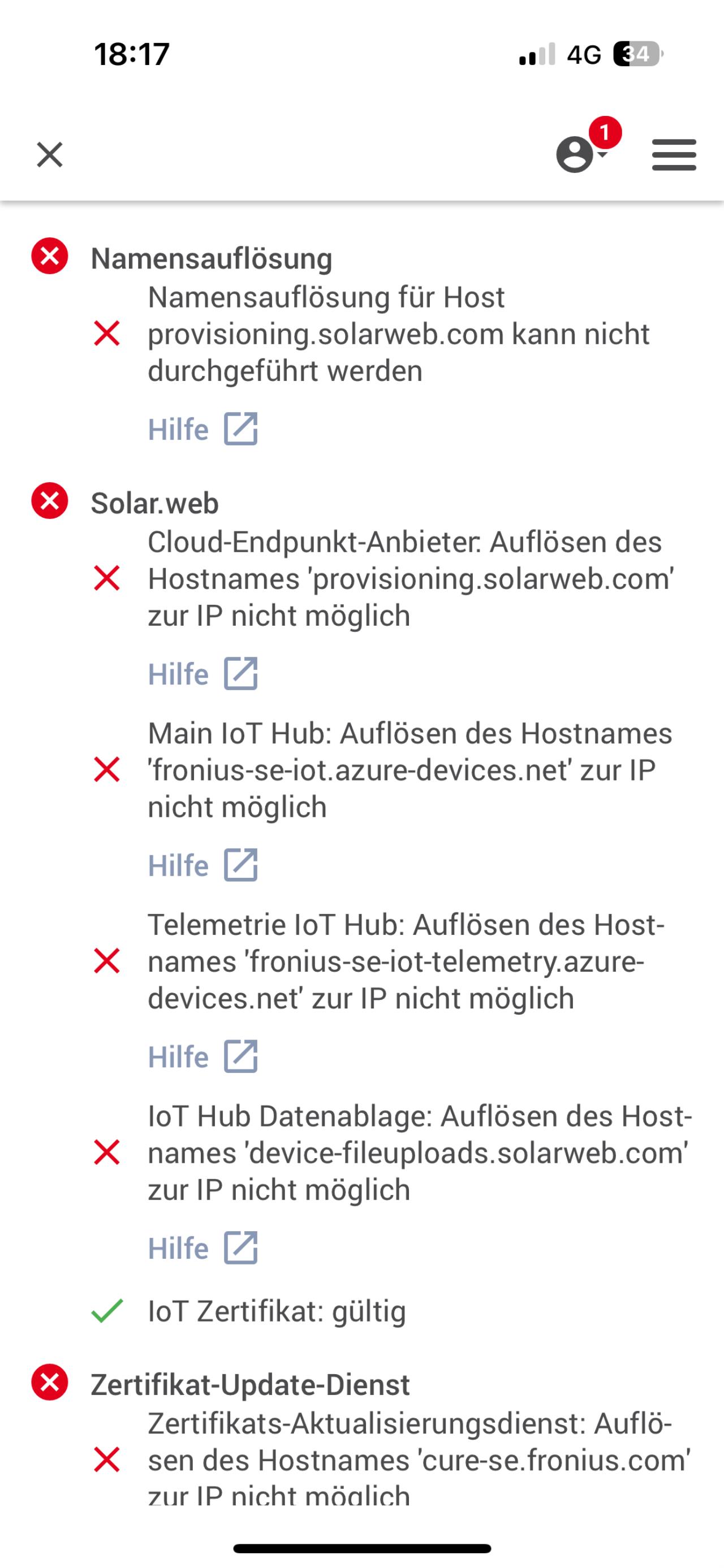Tap red X next to IoT Hub Datenablage

(106, 1153)
